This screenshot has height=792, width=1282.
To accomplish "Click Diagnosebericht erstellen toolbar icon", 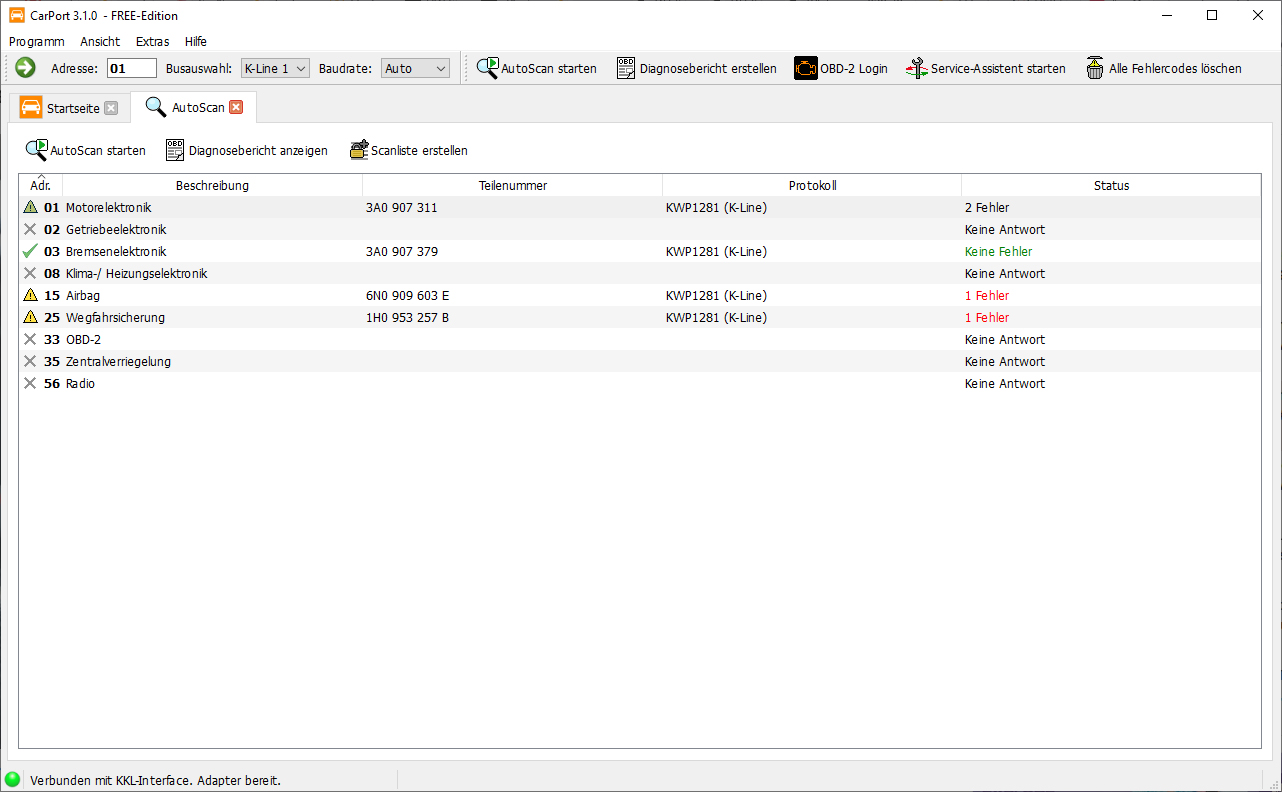I will pos(626,68).
